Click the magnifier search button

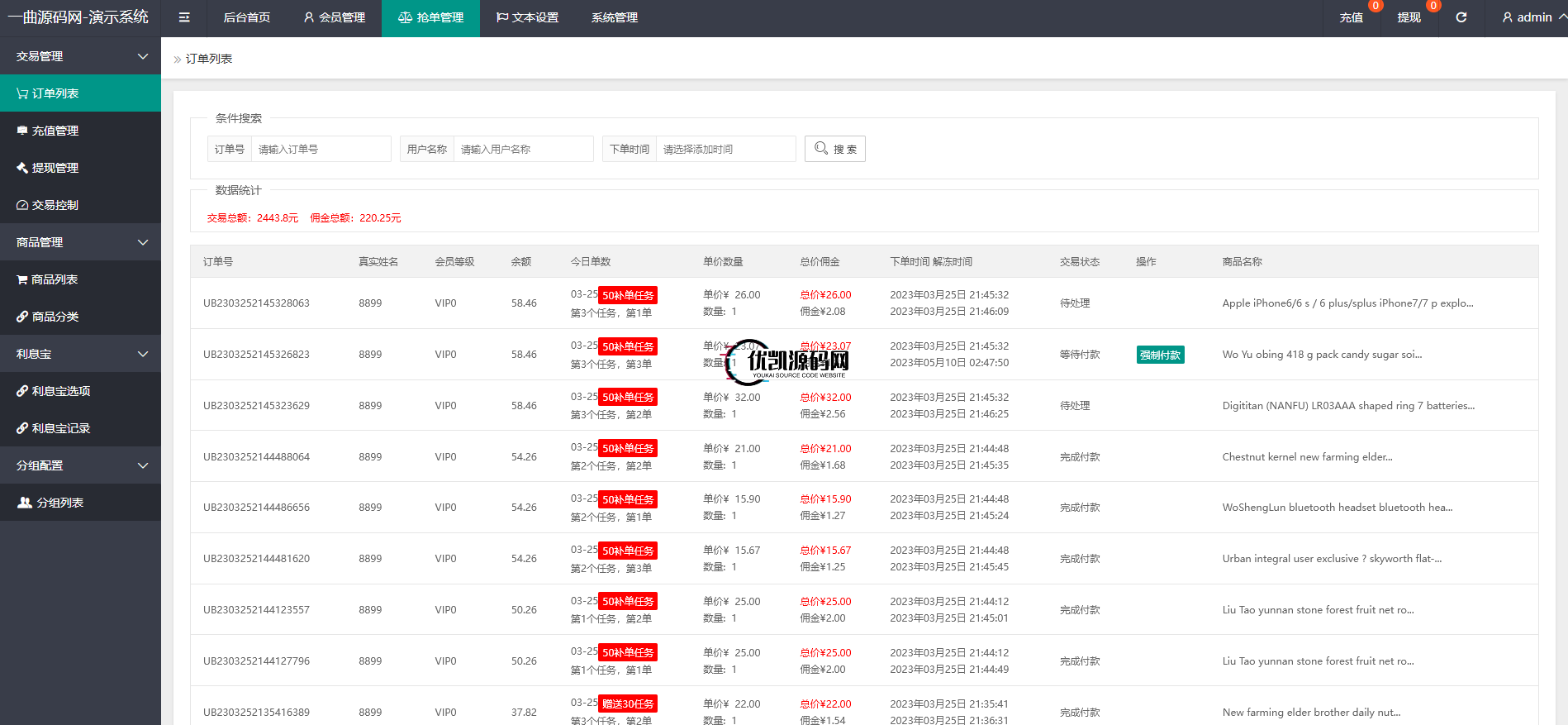tap(834, 149)
